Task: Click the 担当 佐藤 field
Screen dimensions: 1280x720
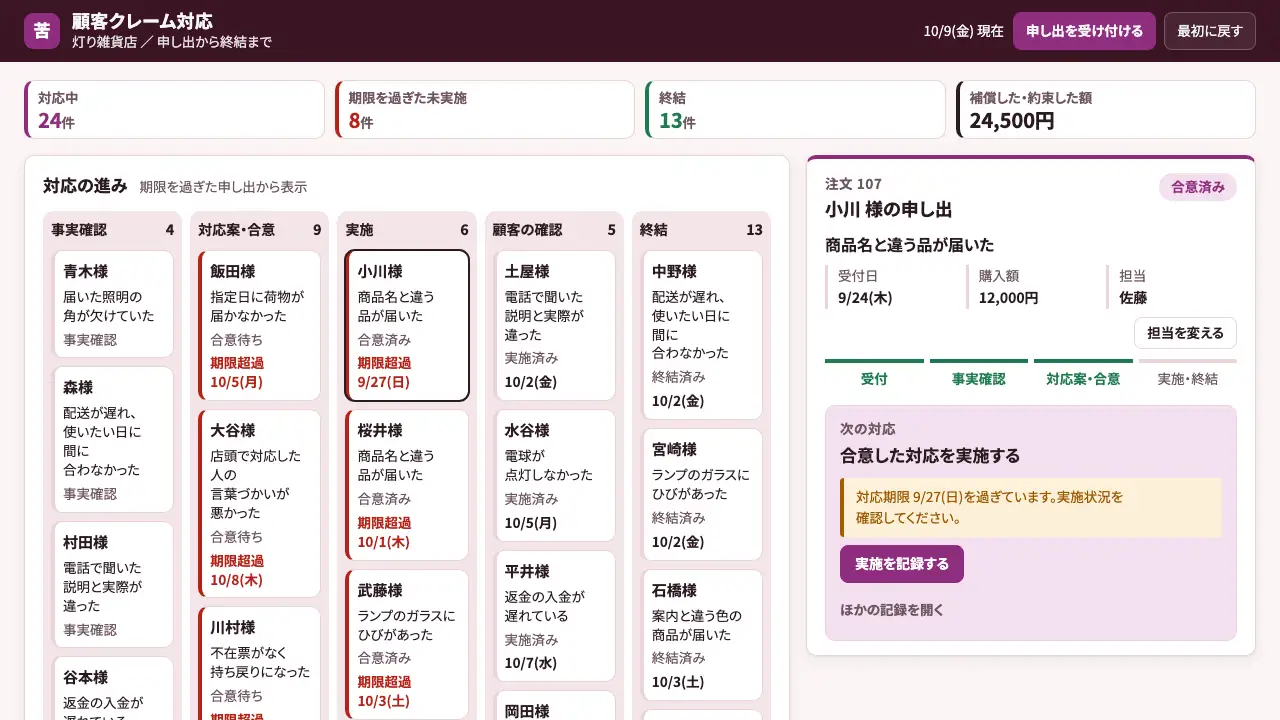Action: (x=1171, y=287)
